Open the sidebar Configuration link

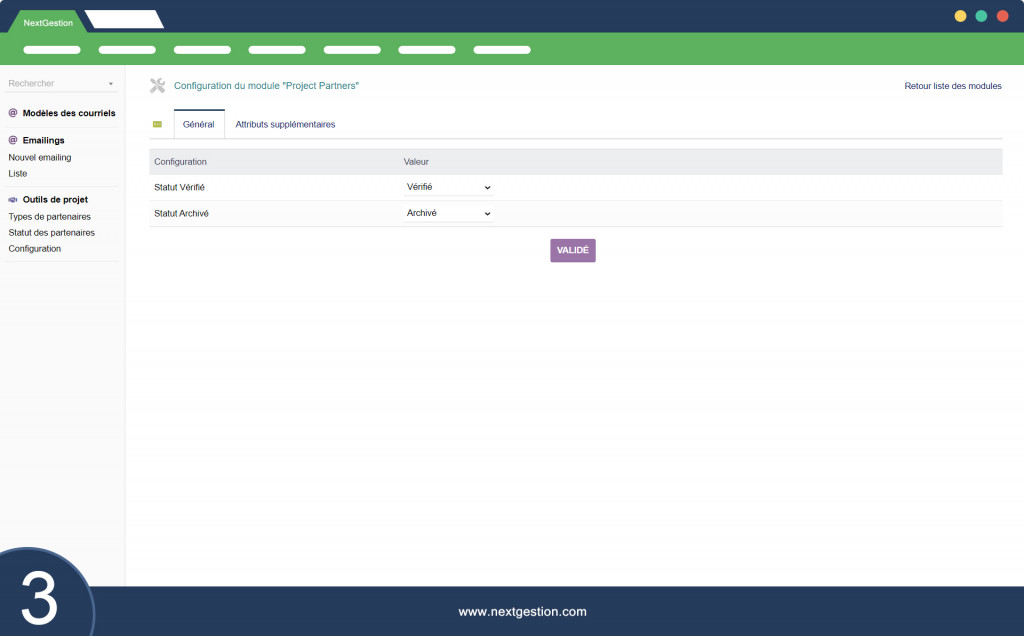pyautogui.click(x=35, y=249)
